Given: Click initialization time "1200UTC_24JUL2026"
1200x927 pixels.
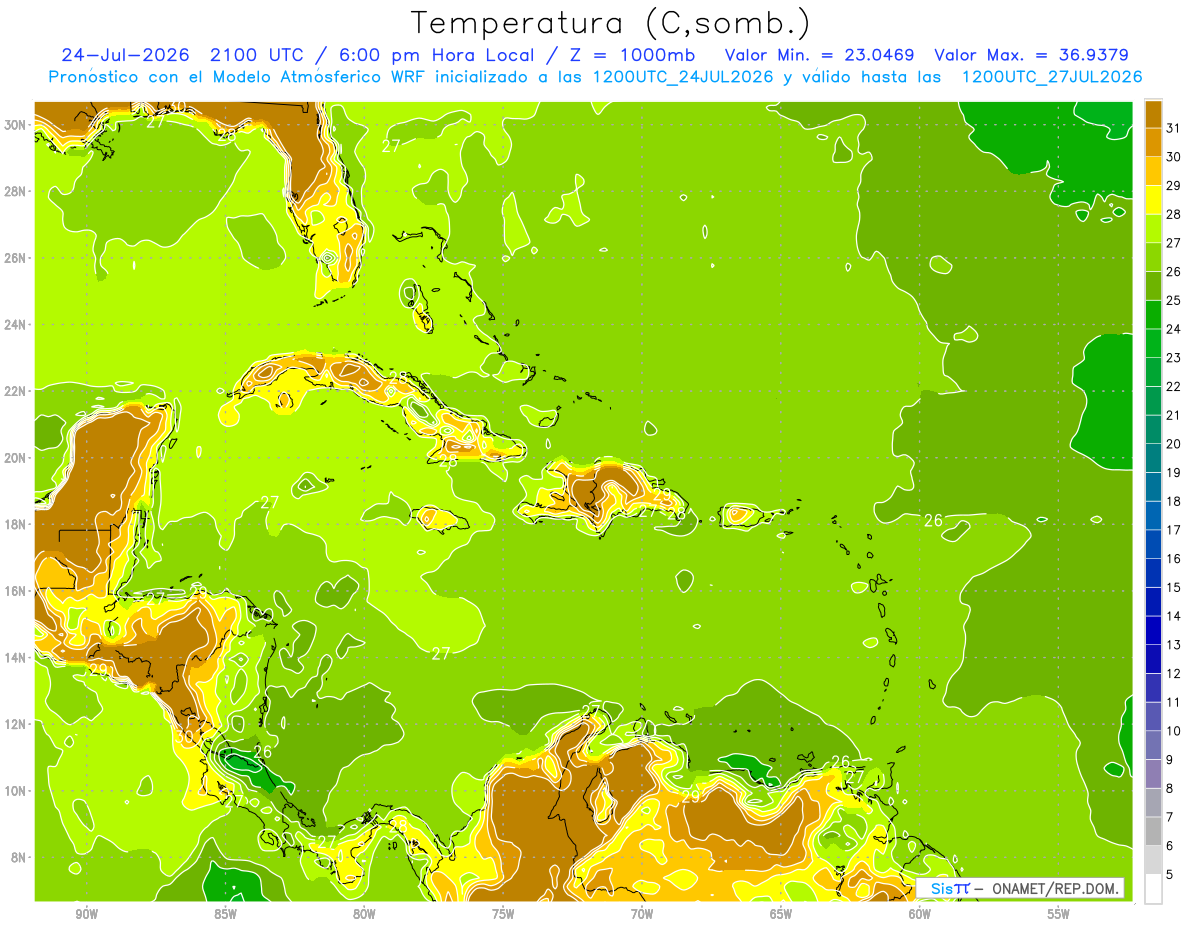Looking at the screenshot, I should click(x=683, y=76).
